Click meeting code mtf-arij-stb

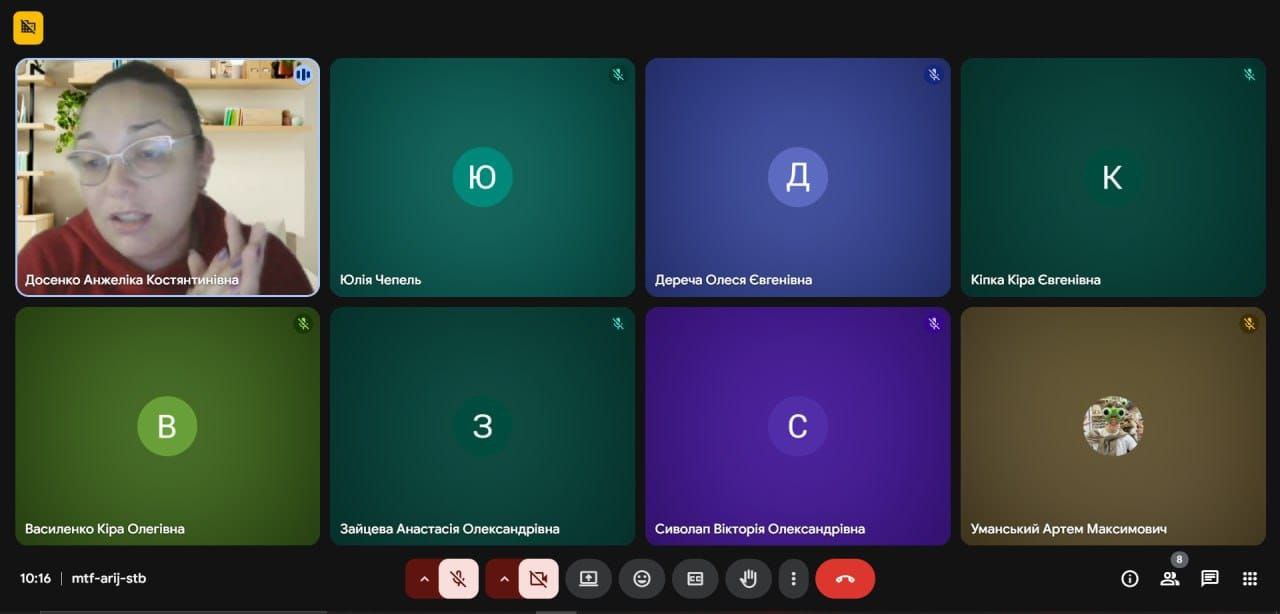pos(108,578)
